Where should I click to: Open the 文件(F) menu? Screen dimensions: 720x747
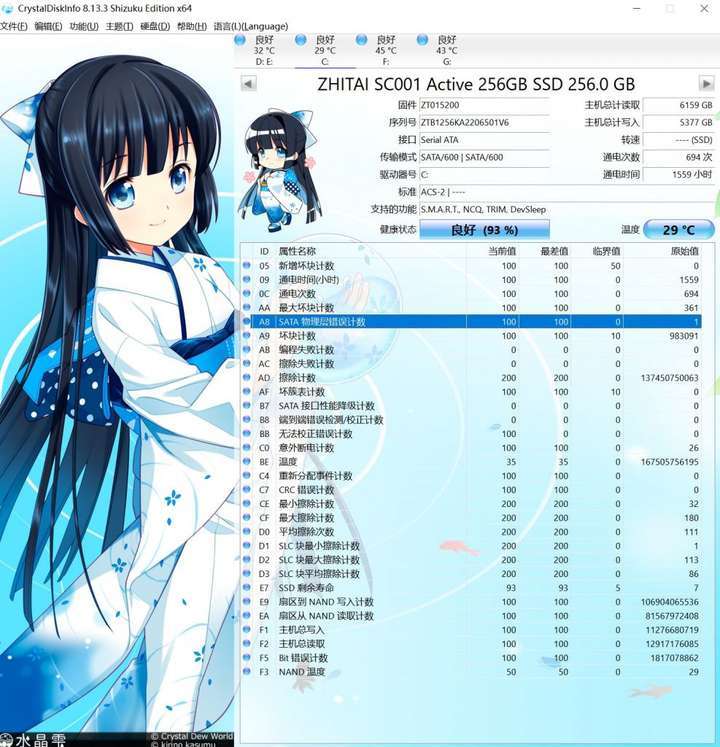pyautogui.click(x=14, y=26)
